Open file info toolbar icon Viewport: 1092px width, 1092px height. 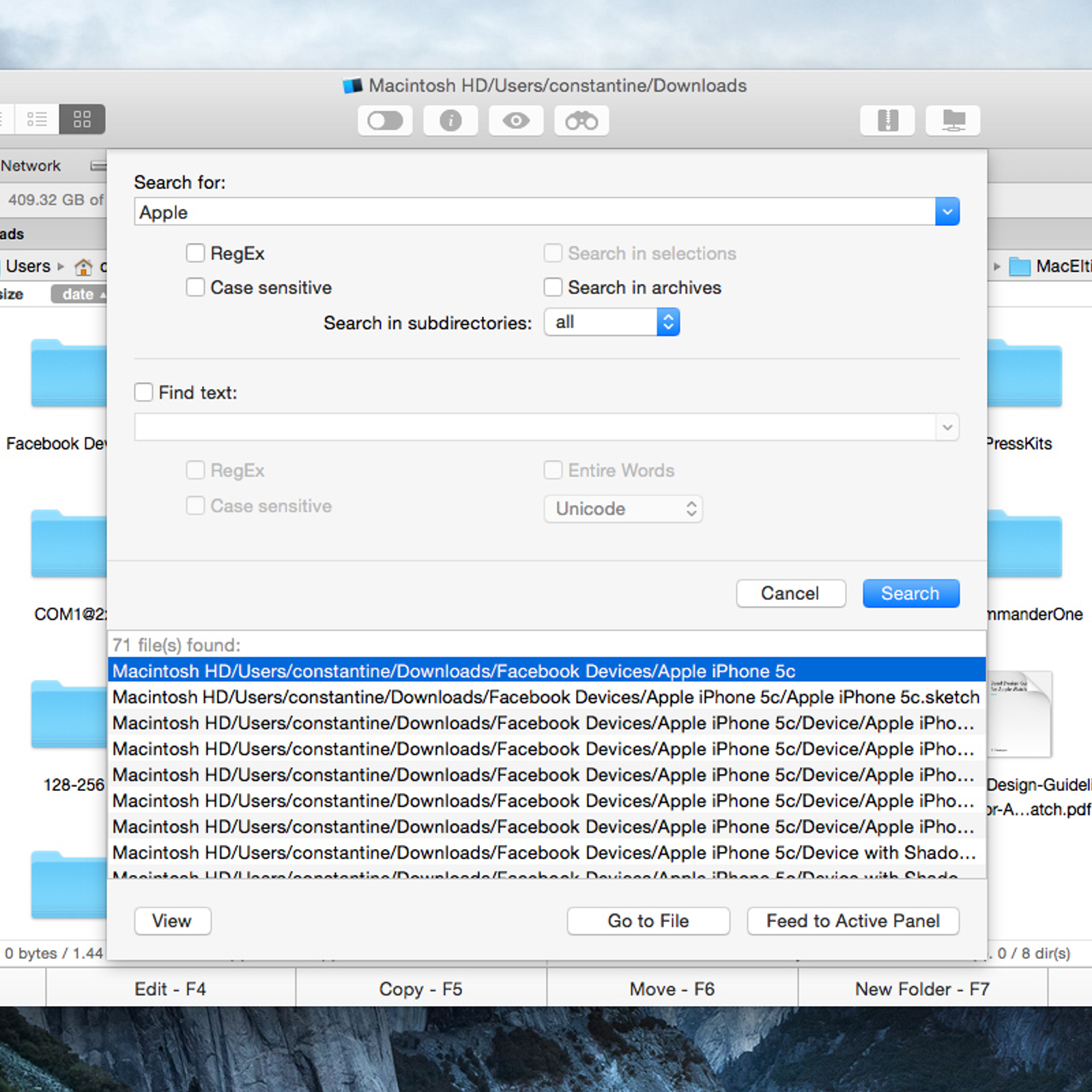pyautogui.click(x=450, y=121)
